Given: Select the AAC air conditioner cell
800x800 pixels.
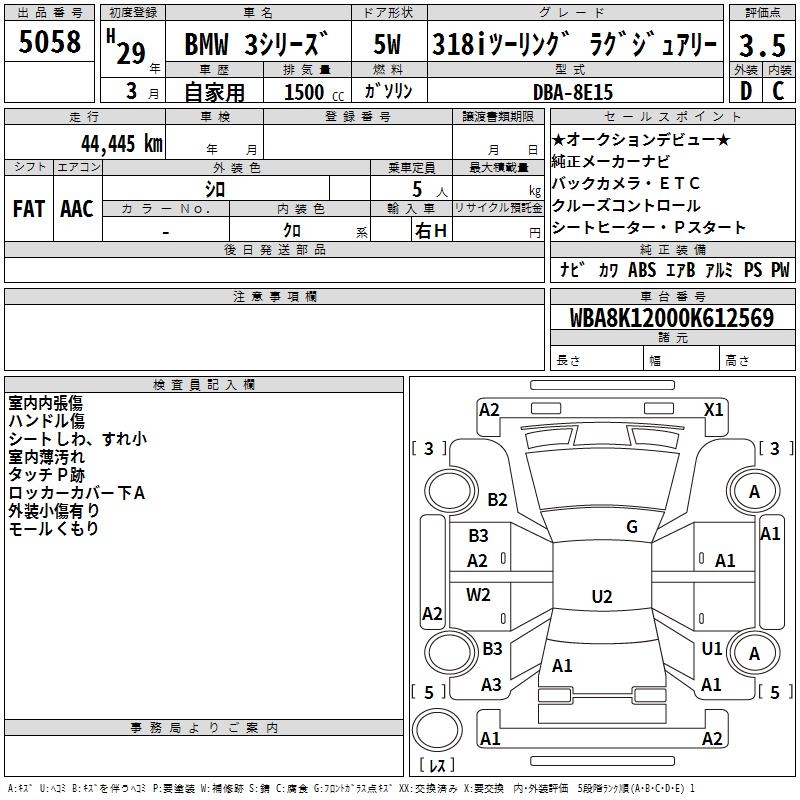Looking at the screenshot, I should (x=77, y=209).
